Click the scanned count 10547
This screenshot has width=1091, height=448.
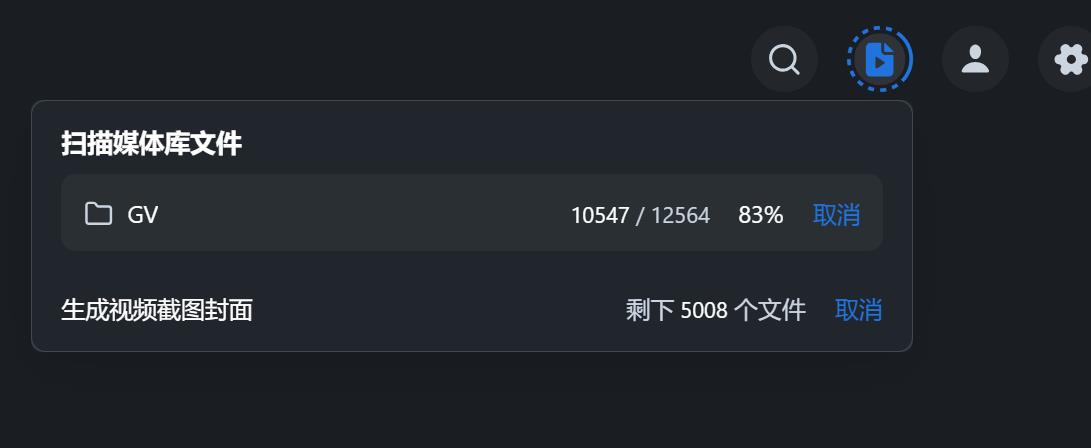(x=600, y=215)
